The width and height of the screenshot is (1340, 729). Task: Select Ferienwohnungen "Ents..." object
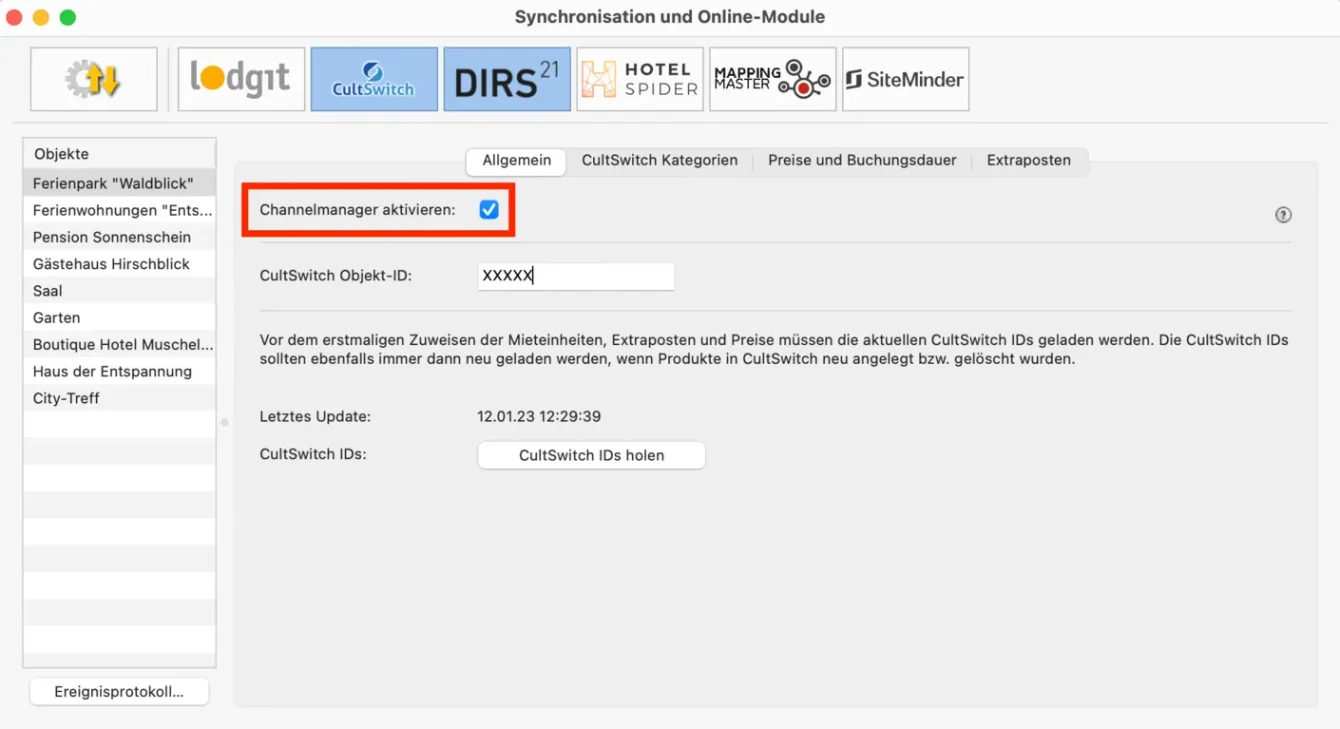click(x=119, y=211)
